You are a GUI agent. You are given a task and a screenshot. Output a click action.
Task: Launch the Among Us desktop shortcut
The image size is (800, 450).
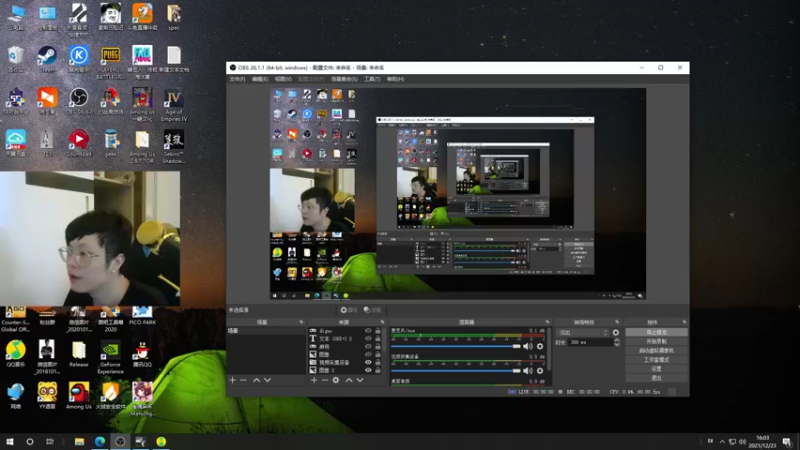[79, 396]
